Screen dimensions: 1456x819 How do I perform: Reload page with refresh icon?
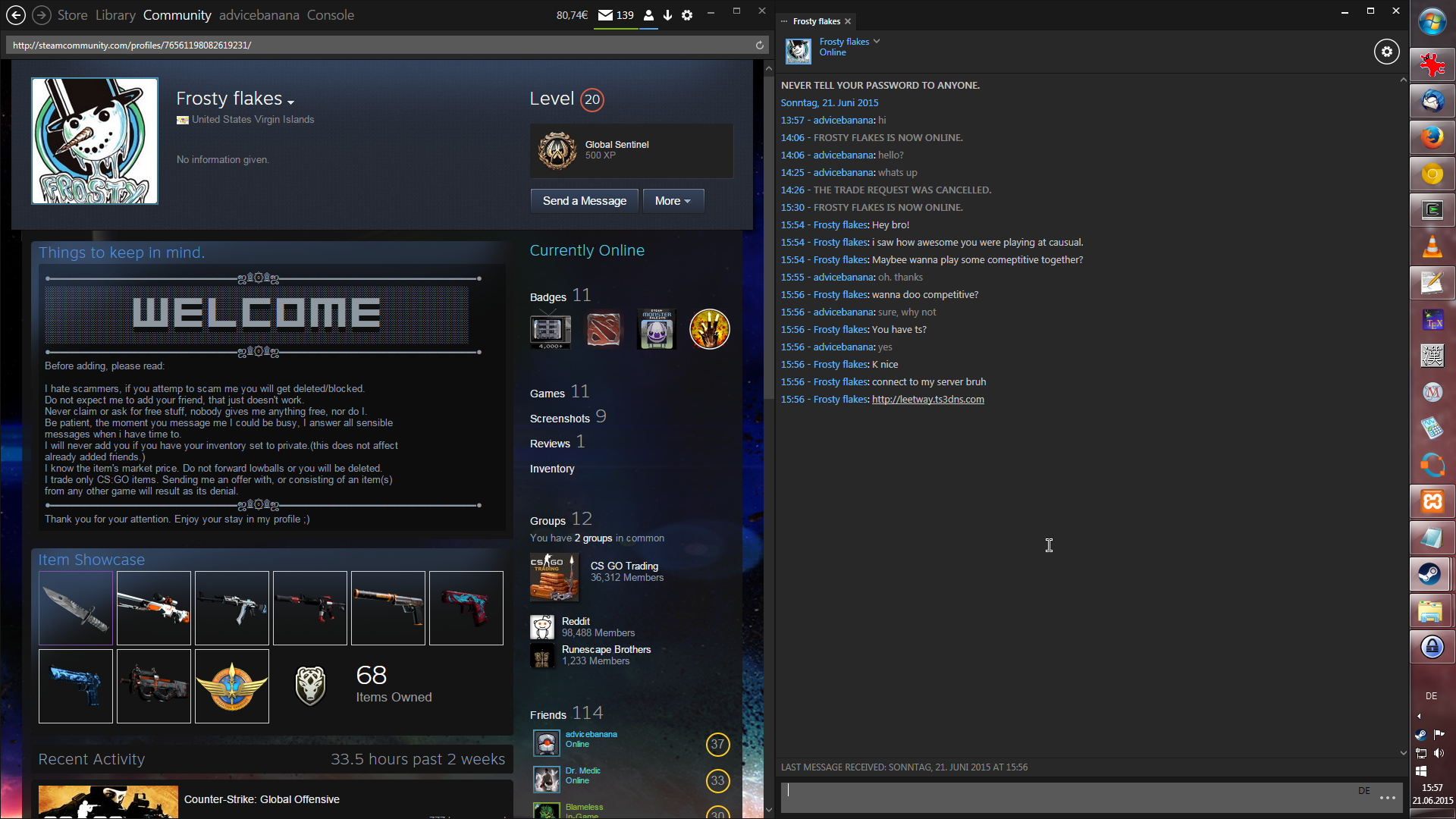(x=759, y=45)
